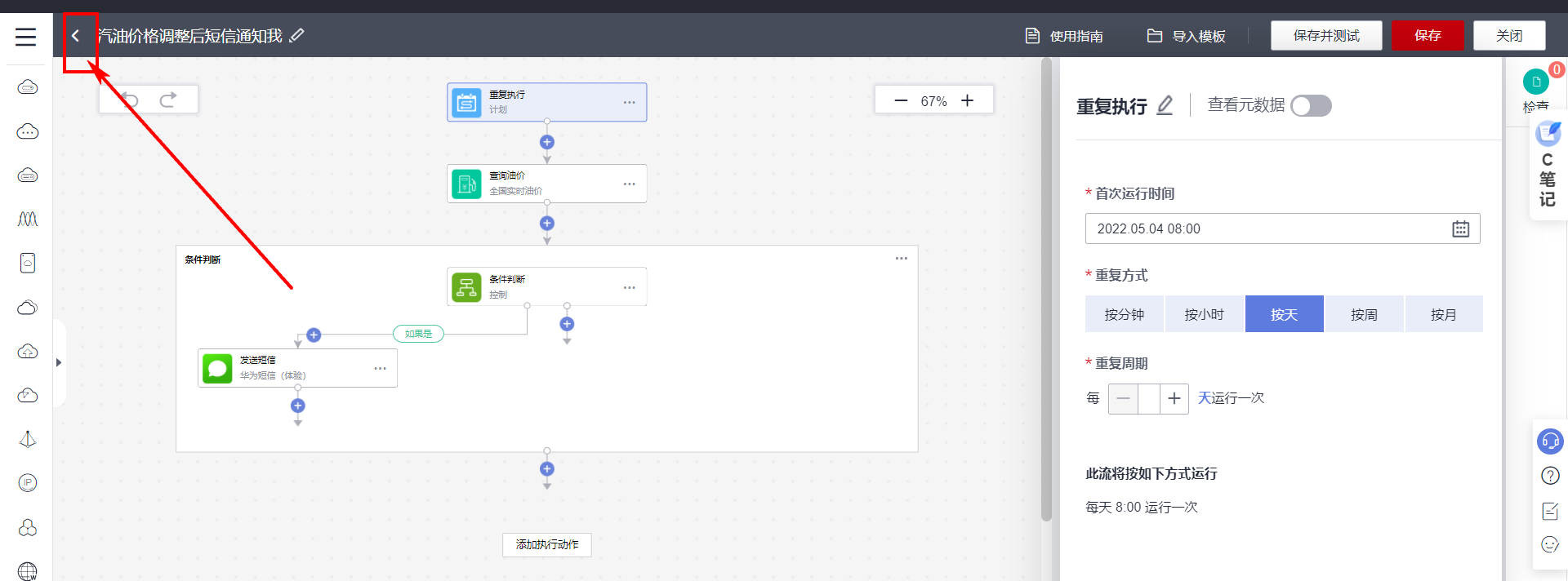Click the IP sidebar icon
The image size is (1568, 581).
tap(28, 482)
